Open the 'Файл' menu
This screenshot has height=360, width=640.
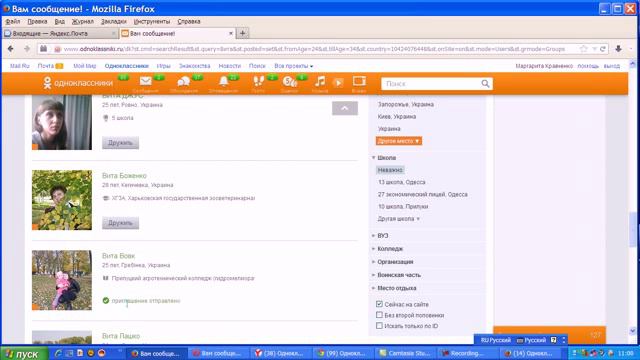pos(13,21)
